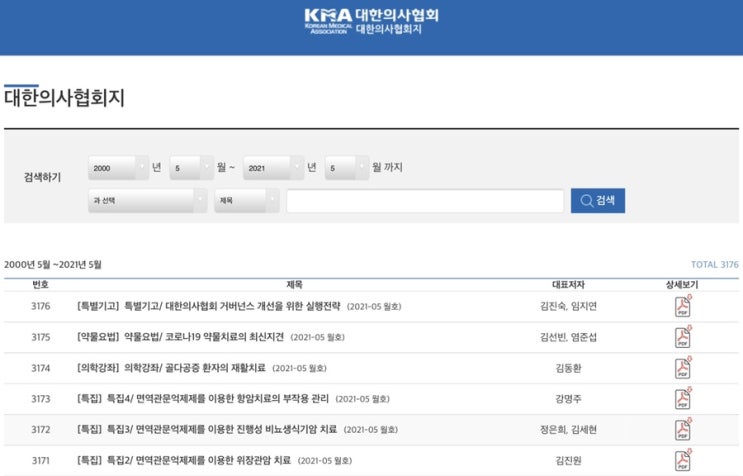Open the start month dropdown

click(x=191, y=168)
